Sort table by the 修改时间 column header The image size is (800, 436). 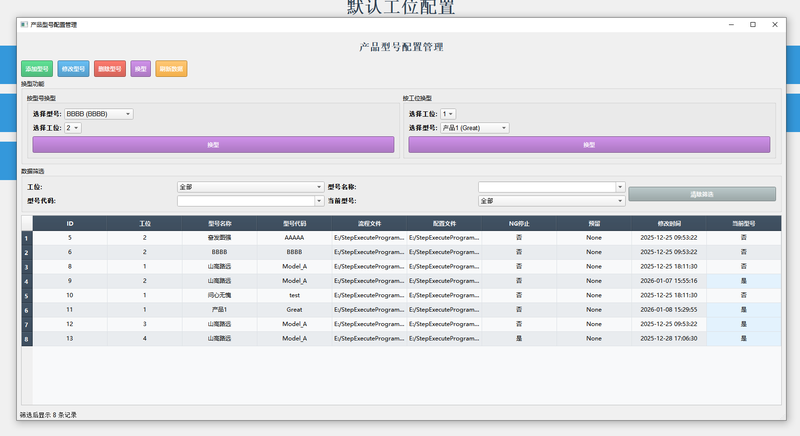tap(669, 223)
